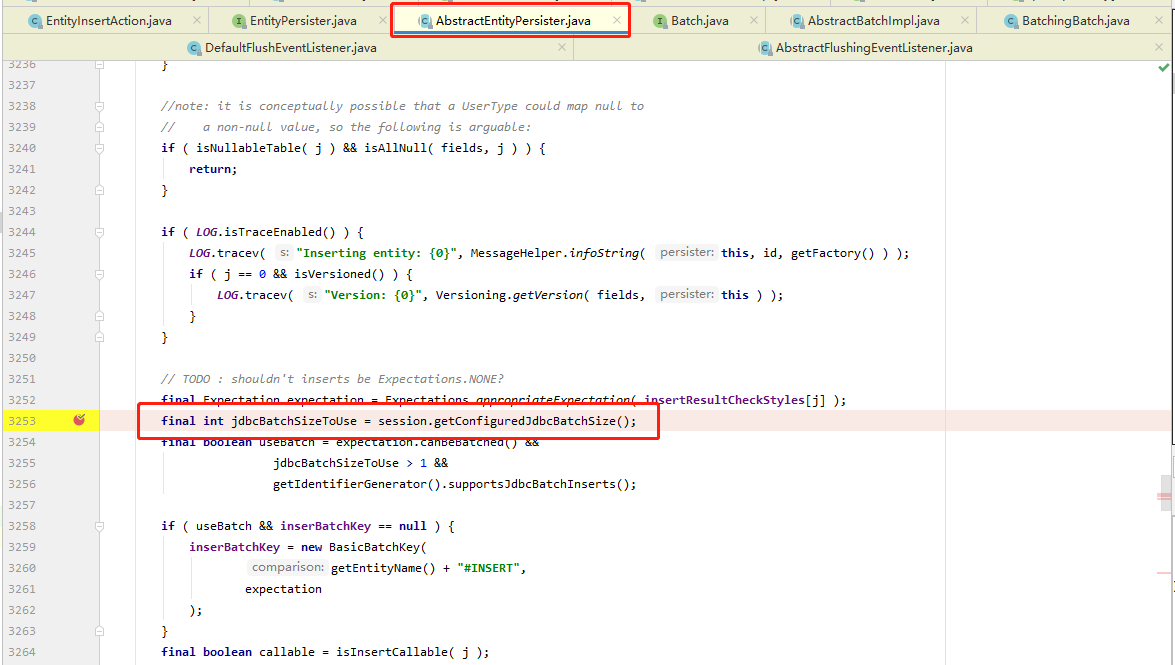This screenshot has height=665, width=1175.
Task: Open the AbstractBatchImpl.java tab
Action: click(x=873, y=21)
